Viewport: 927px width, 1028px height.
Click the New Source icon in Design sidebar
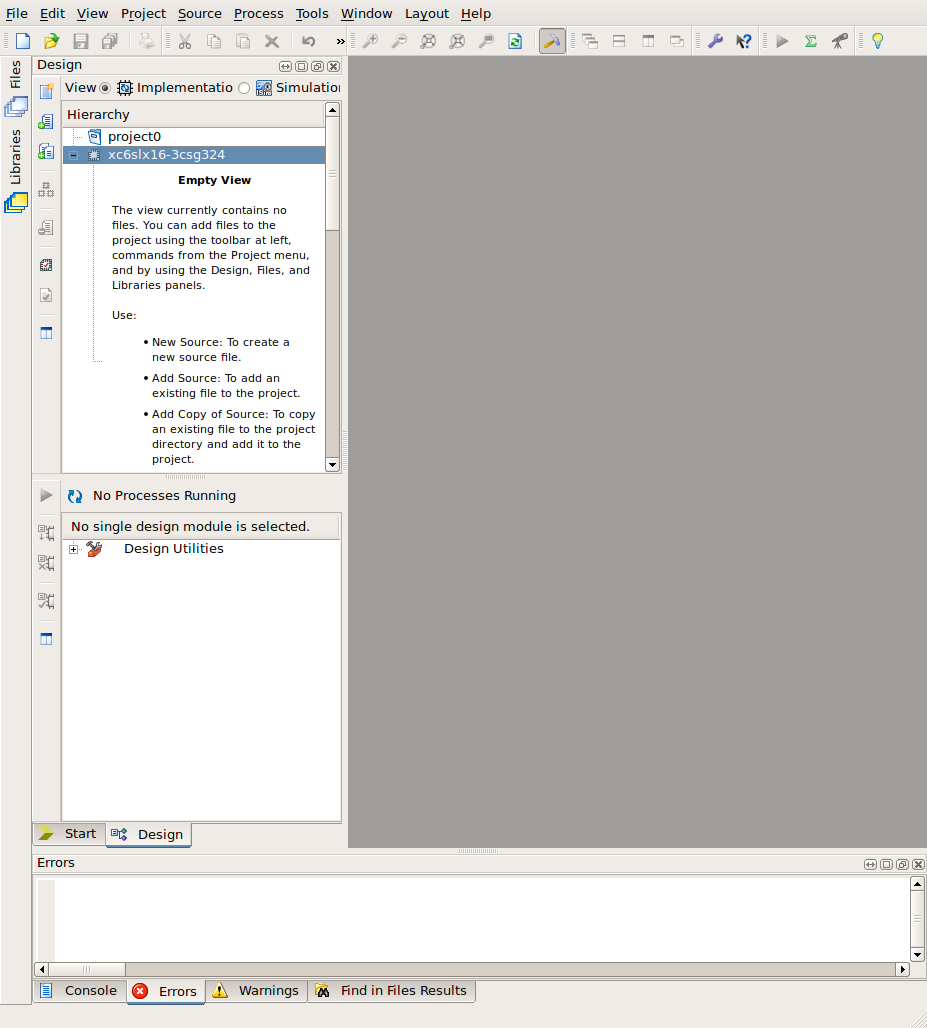tap(46, 90)
